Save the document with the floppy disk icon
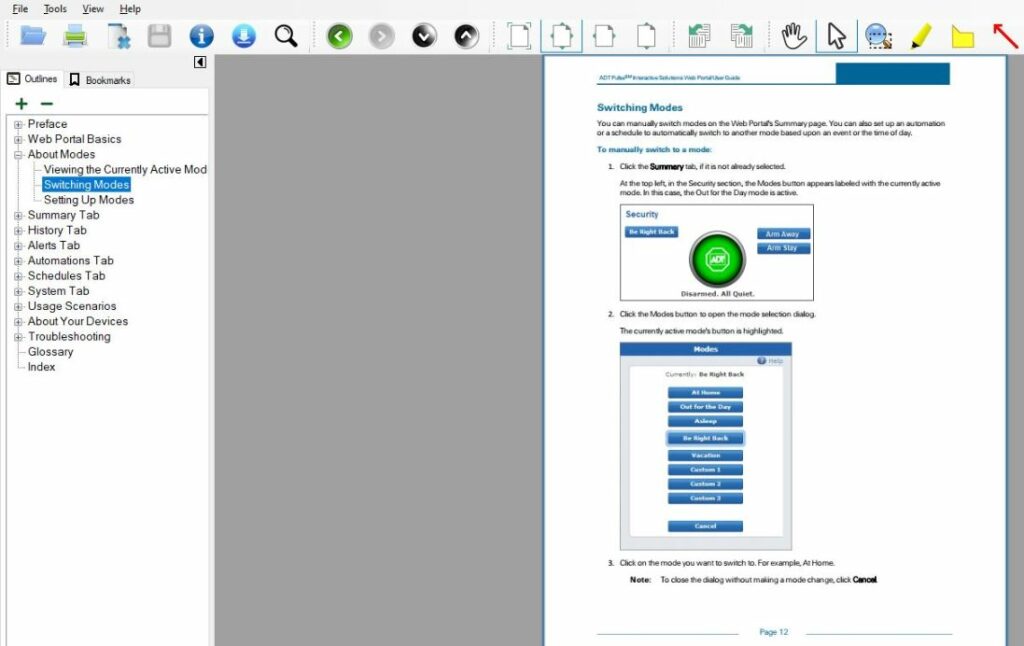Screen dimensions: 1024x646 click(x=159, y=36)
